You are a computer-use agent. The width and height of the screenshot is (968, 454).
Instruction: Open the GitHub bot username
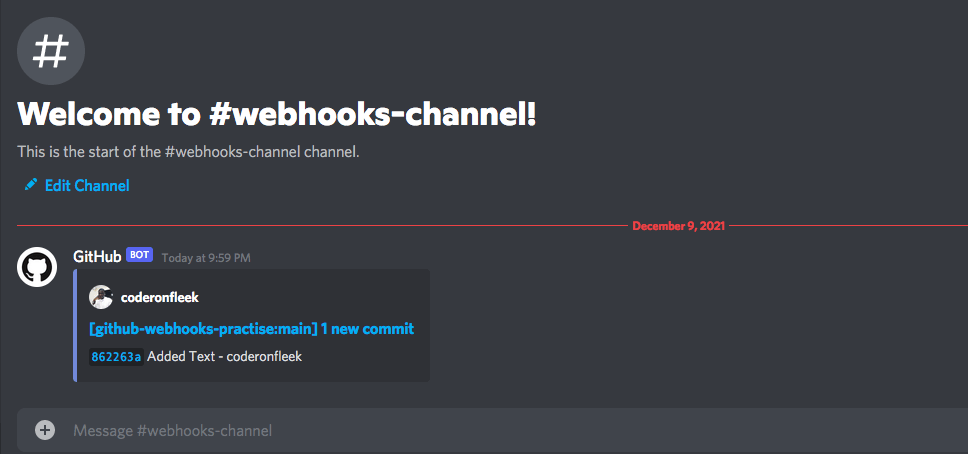pyautogui.click(x=97, y=256)
